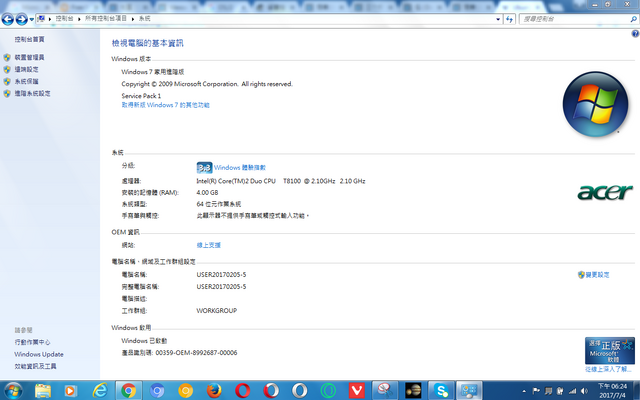Select 系統 in the address breadcrumb
The width and height of the screenshot is (640, 400).
click(144, 19)
